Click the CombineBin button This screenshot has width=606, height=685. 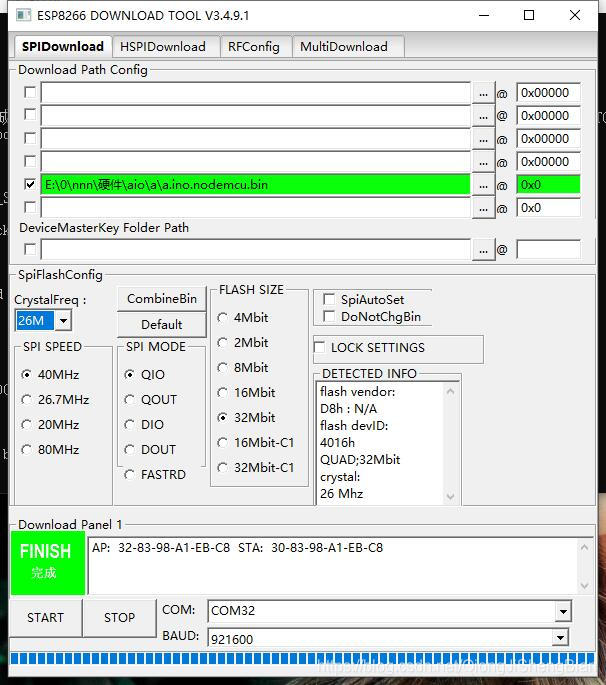coord(162,299)
